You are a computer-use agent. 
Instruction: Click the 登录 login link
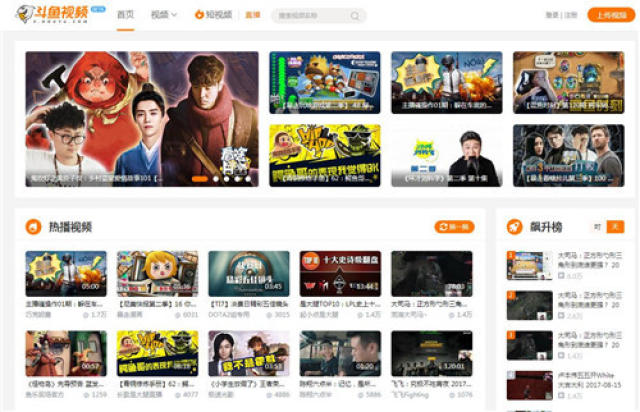coord(552,15)
